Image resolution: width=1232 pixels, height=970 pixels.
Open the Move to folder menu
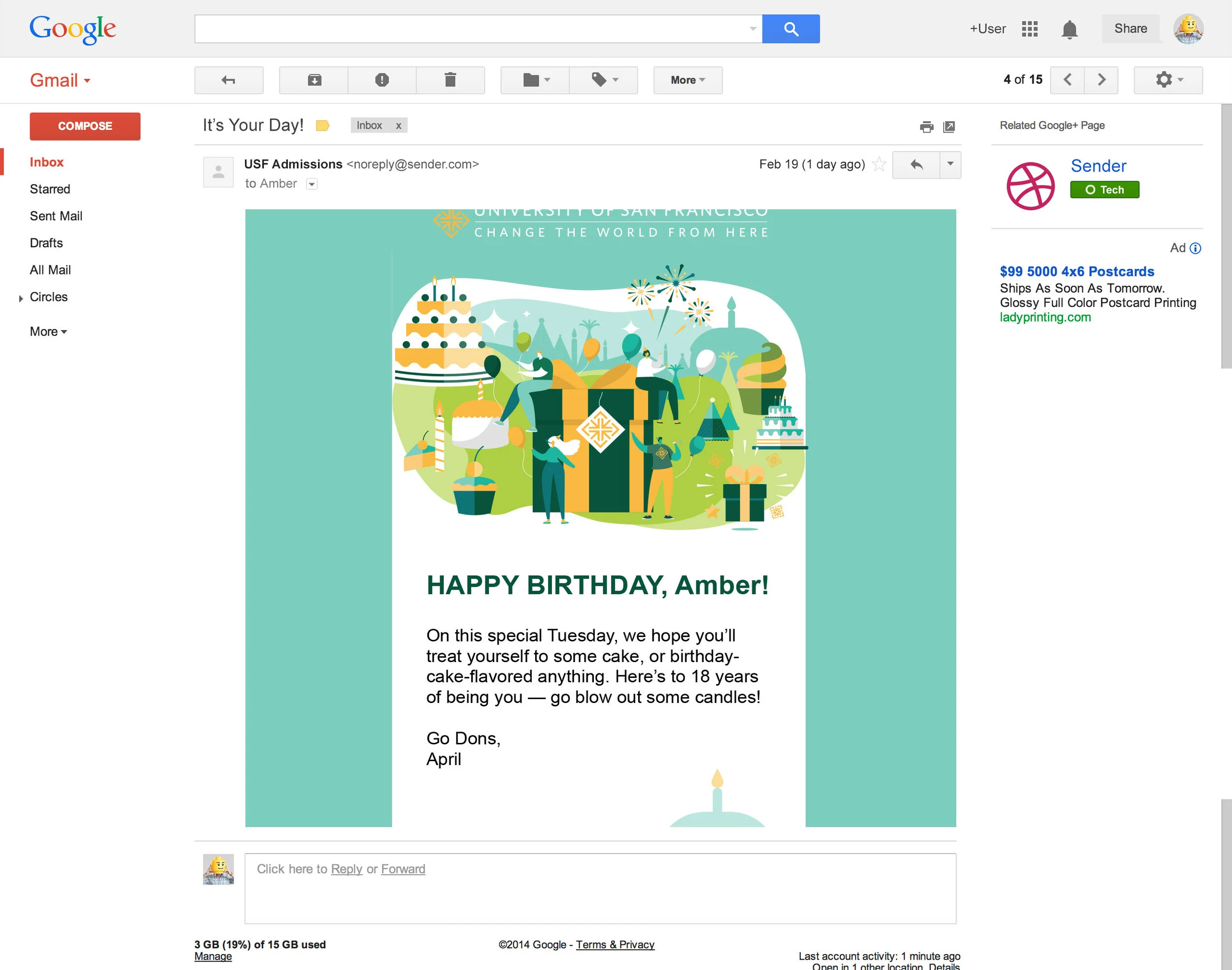535,80
